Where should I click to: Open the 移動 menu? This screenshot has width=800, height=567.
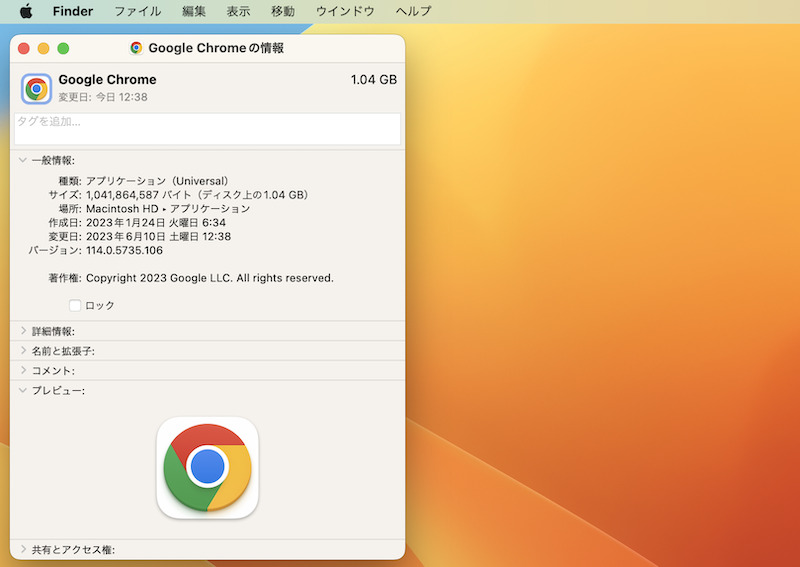[x=282, y=11]
